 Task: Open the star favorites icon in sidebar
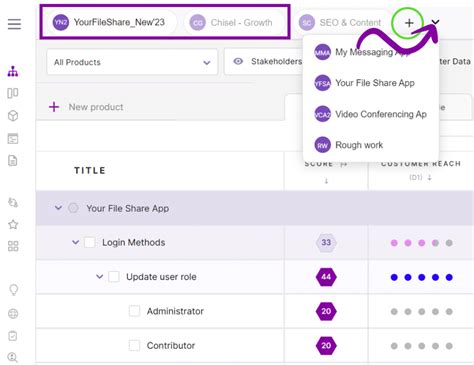click(x=13, y=225)
